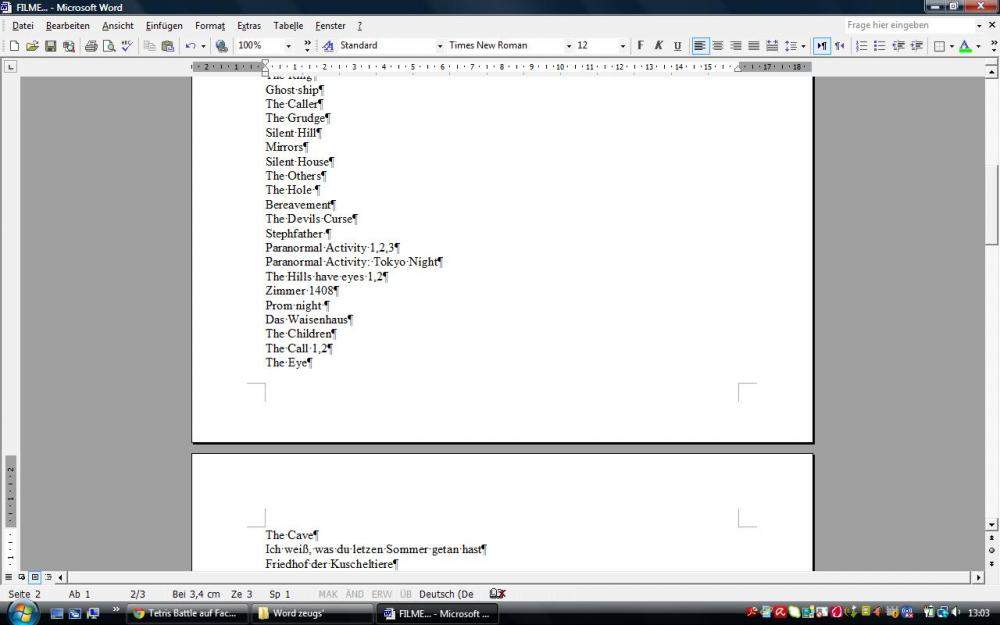This screenshot has height=625, width=1000.
Task: Apply green font color with the A icon
Action: pos(966,46)
